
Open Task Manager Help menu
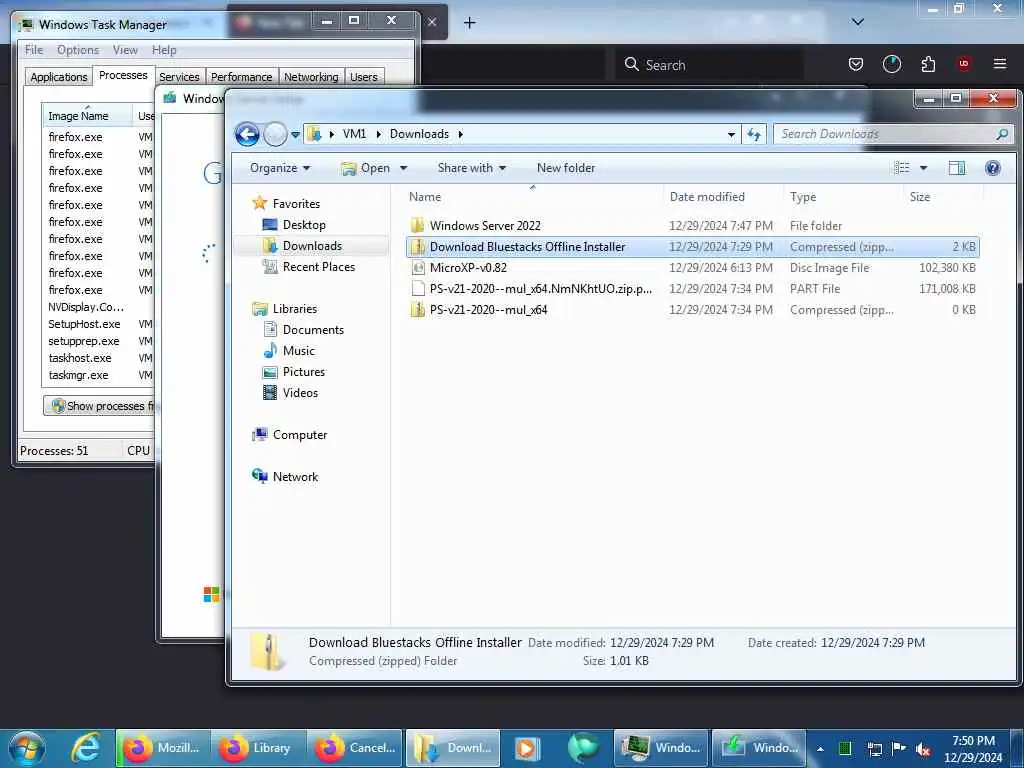pyautogui.click(x=164, y=50)
